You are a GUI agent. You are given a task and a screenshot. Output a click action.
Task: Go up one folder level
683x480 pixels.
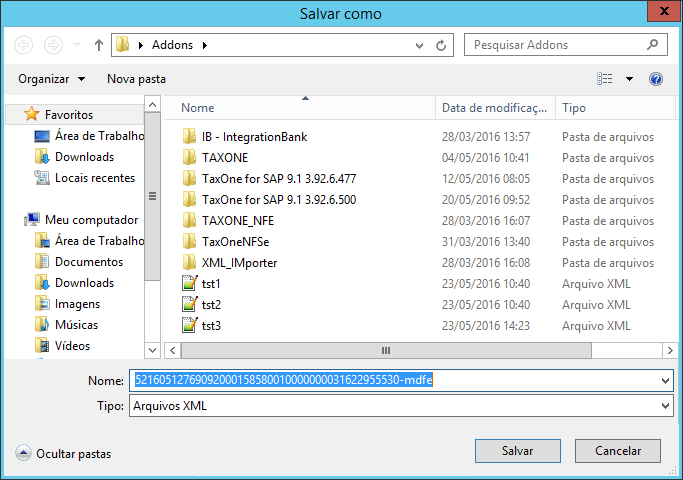tap(99, 45)
